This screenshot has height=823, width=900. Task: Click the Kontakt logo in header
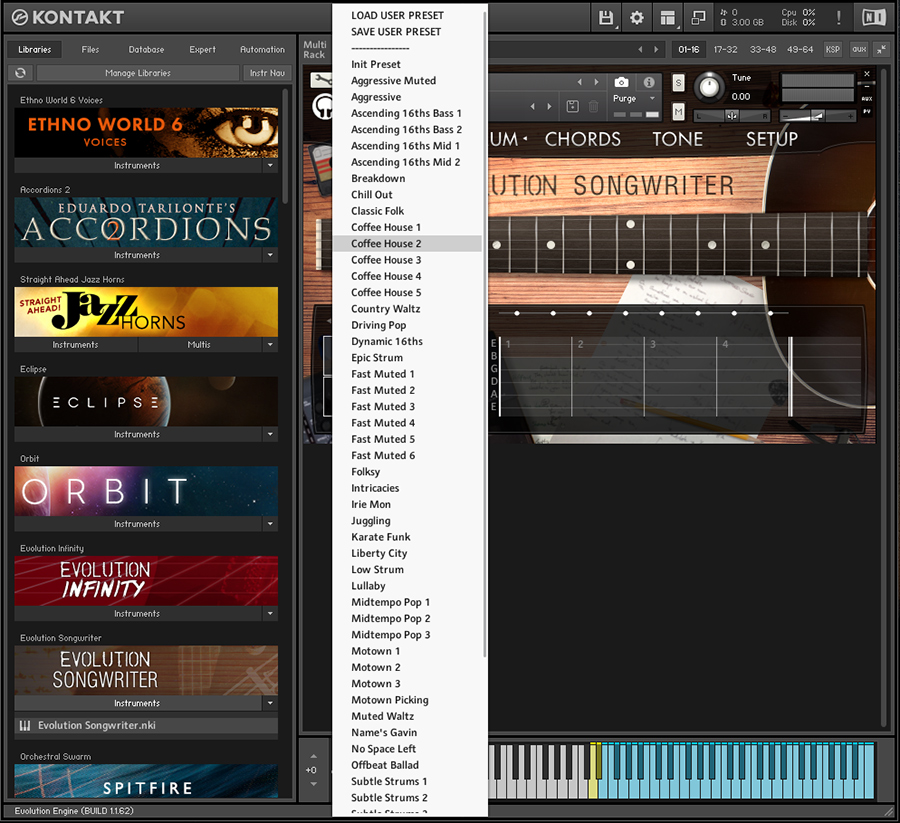[67, 18]
